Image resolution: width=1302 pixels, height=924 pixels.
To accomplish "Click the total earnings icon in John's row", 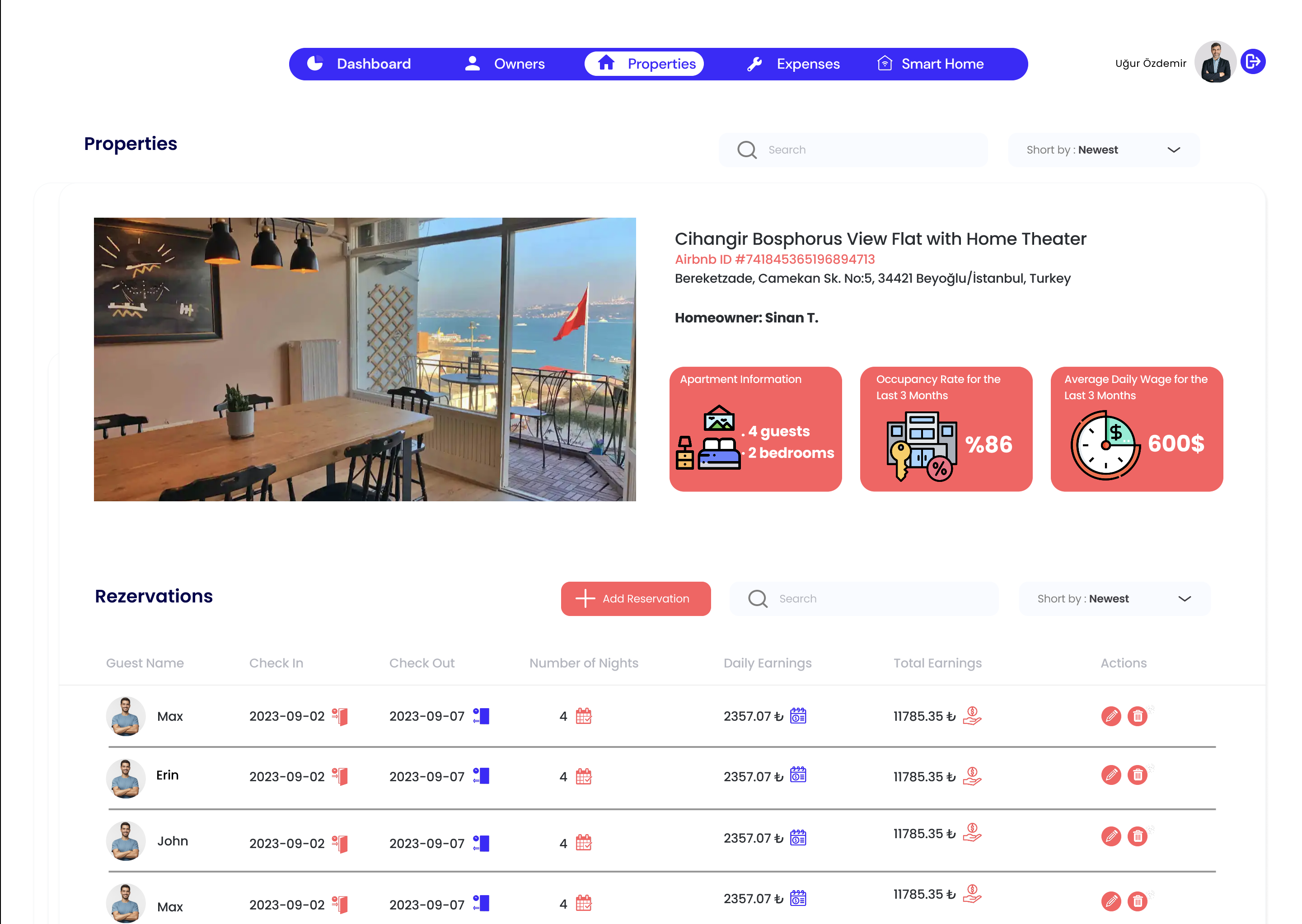I will tap(972, 832).
